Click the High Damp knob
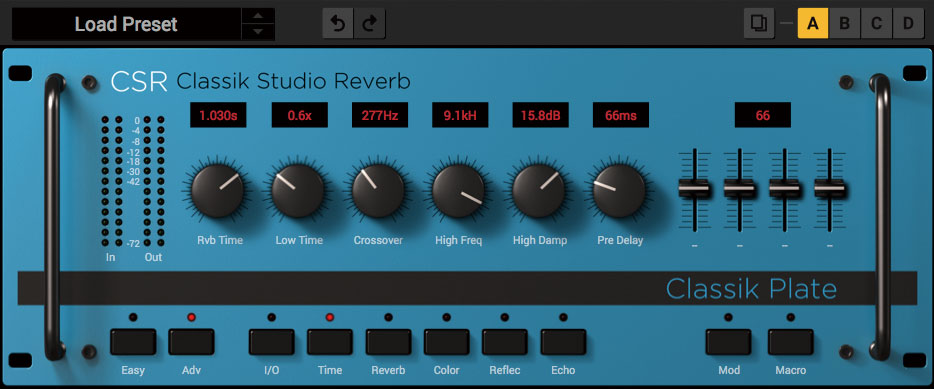This screenshot has height=389, width=934. pos(539,191)
